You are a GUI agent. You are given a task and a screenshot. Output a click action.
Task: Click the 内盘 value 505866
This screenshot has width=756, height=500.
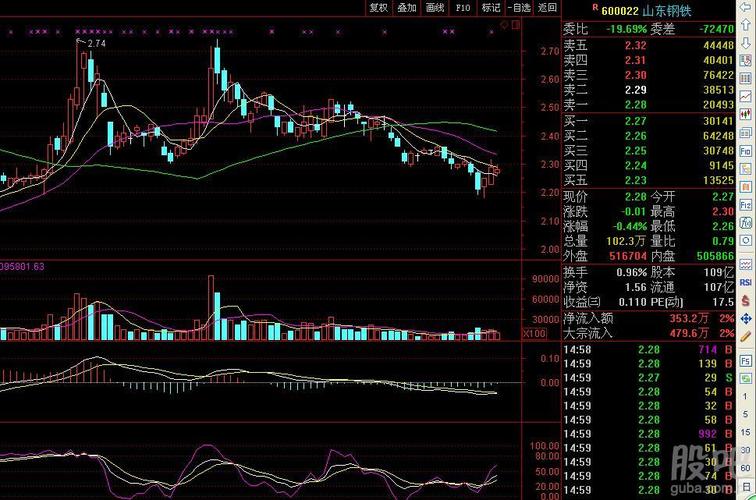715,256
